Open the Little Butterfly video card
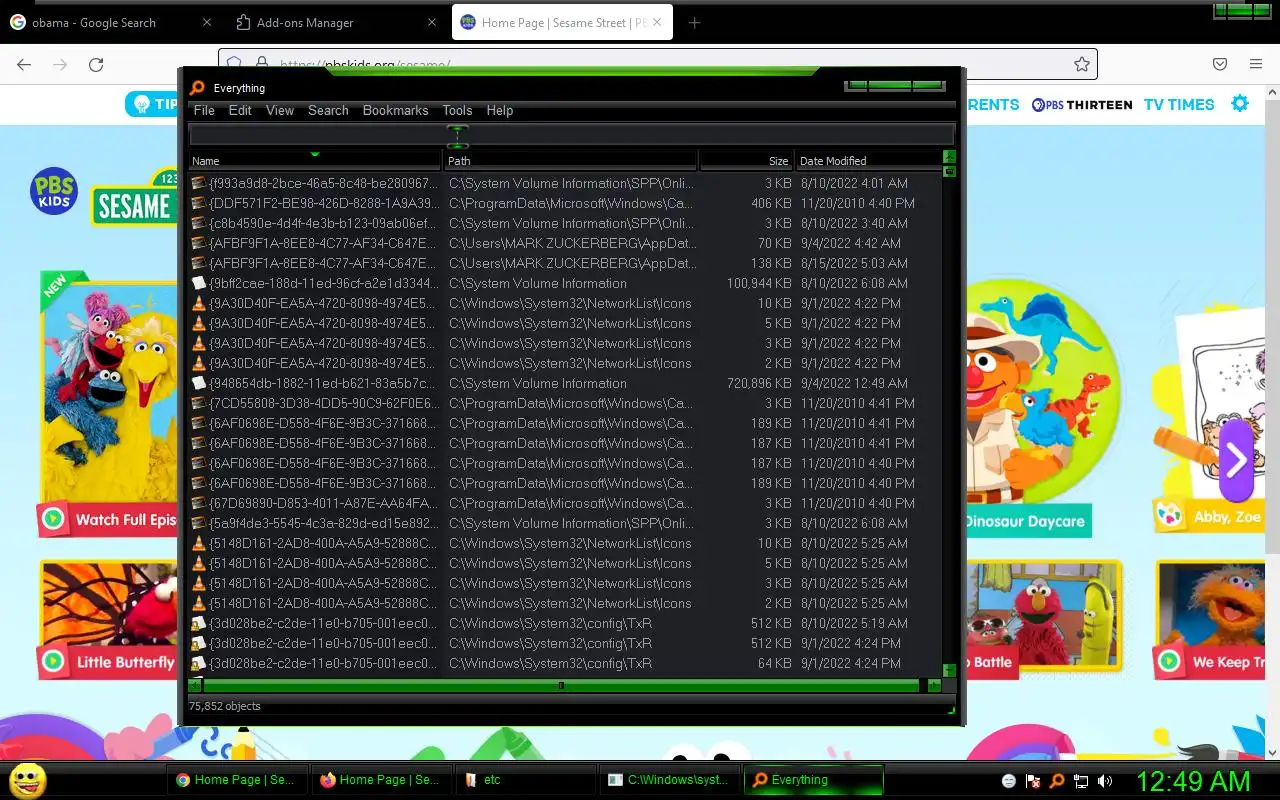The height and width of the screenshot is (800, 1280). tap(108, 620)
